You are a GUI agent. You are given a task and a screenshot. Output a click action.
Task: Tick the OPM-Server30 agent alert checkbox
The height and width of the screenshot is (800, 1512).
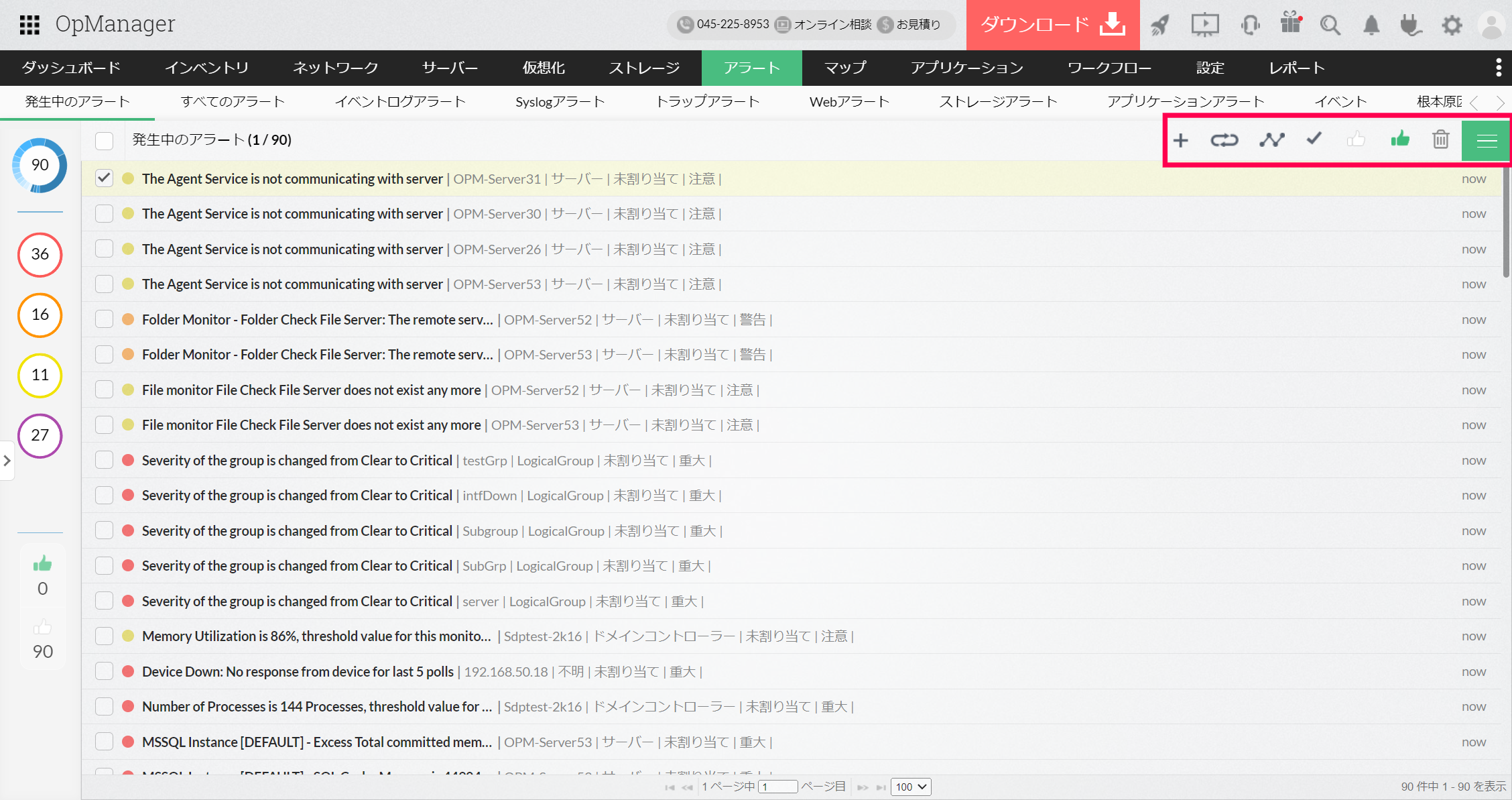tap(104, 214)
